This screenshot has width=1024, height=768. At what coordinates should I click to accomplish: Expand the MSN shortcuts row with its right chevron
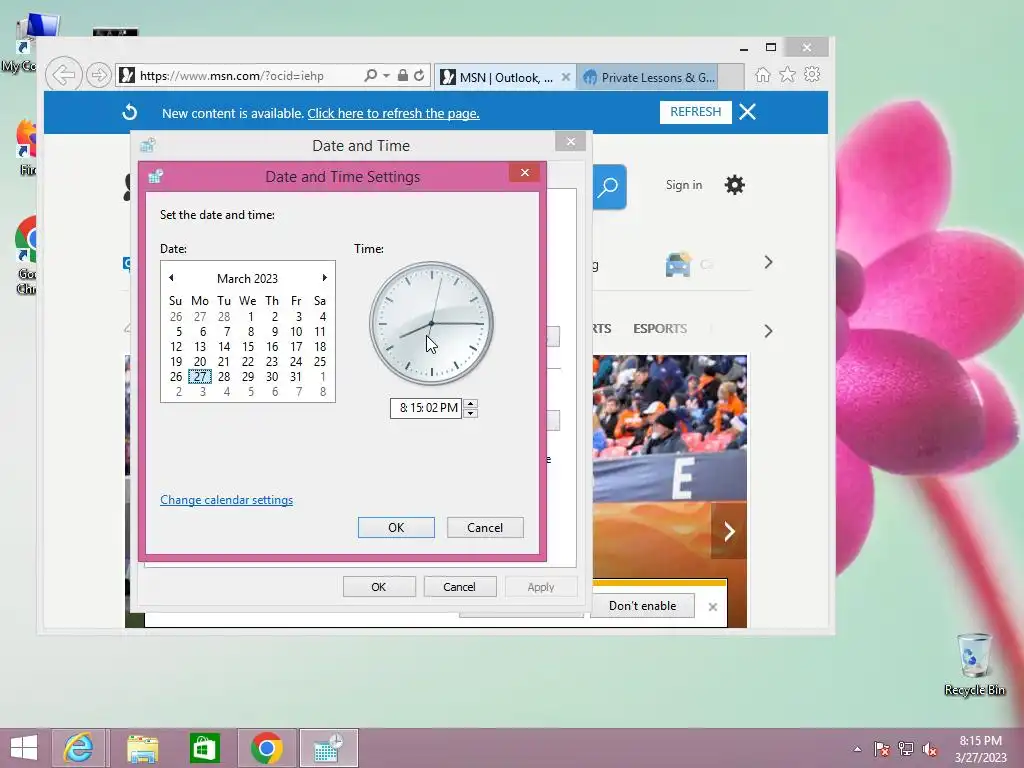coord(769,263)
